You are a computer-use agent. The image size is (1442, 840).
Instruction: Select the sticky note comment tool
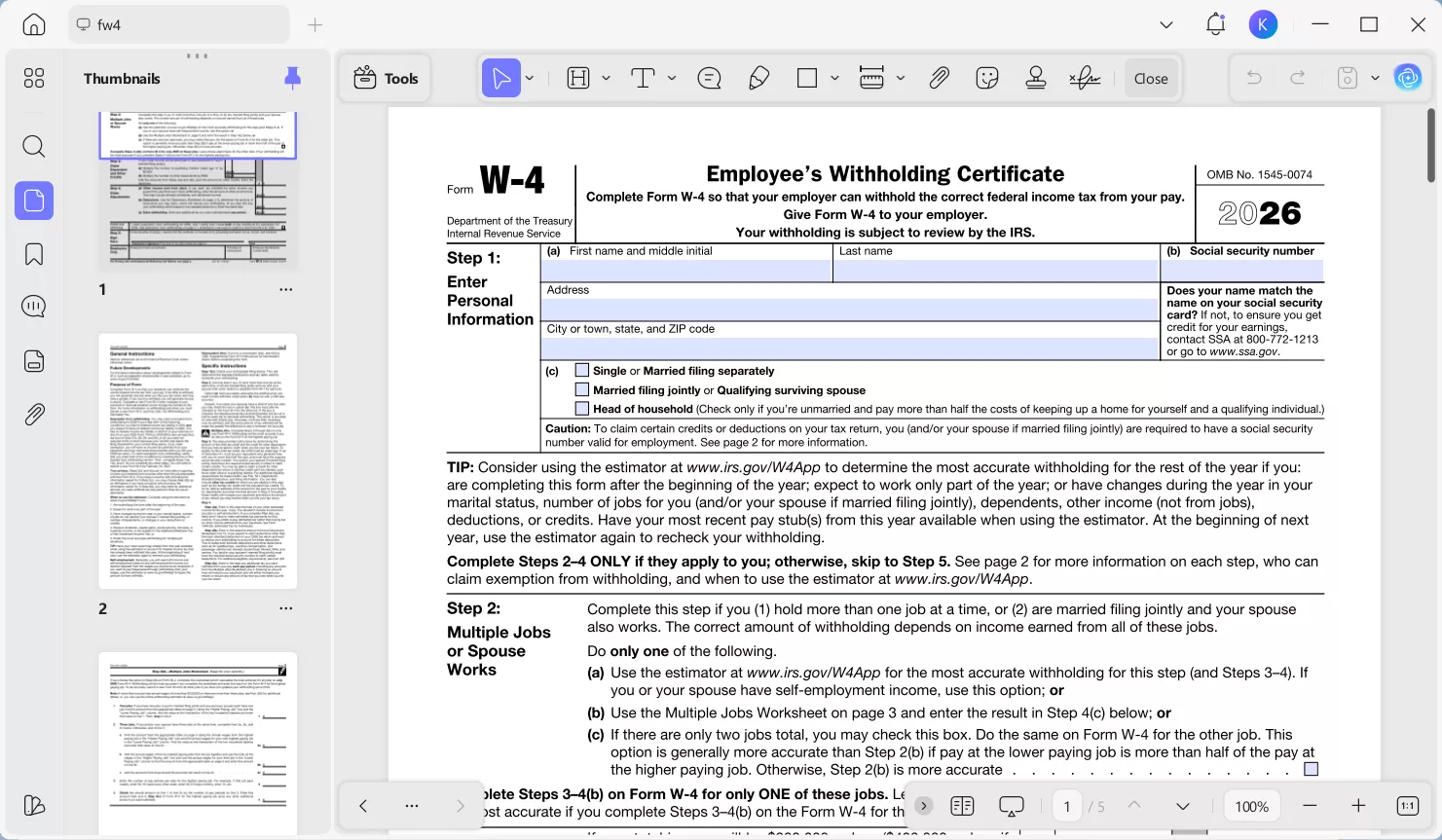[710, 78]
